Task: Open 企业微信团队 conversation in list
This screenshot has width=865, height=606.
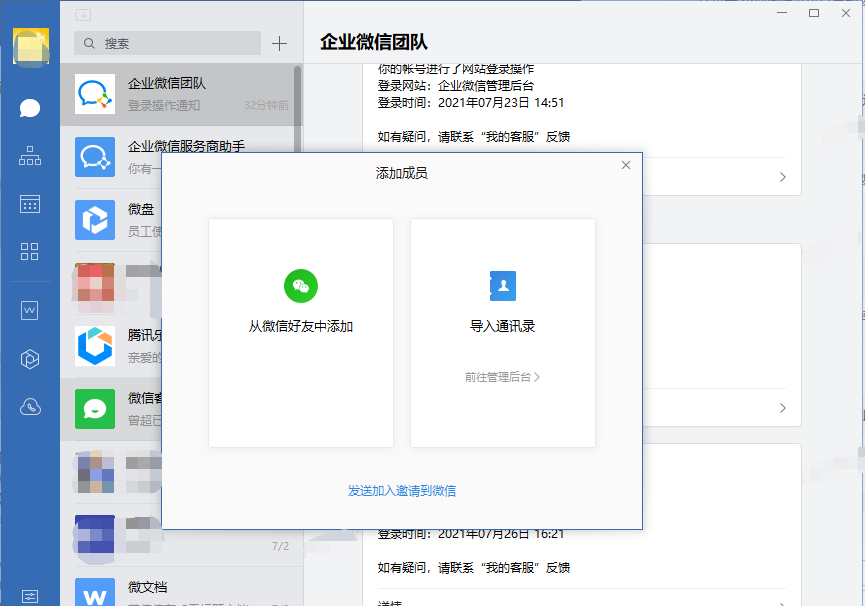Action: point(181,94)
